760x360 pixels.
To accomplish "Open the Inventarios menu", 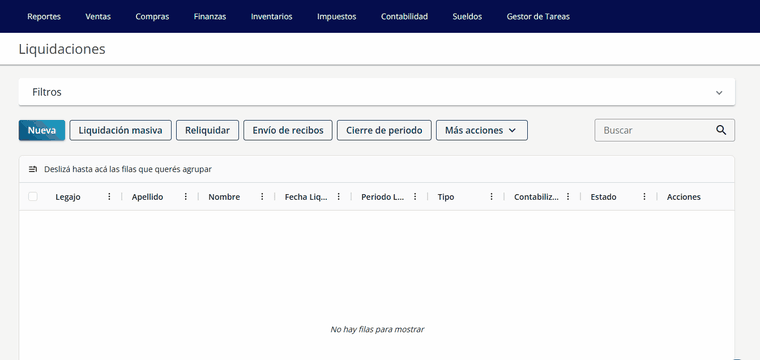I will coord(271,16).
